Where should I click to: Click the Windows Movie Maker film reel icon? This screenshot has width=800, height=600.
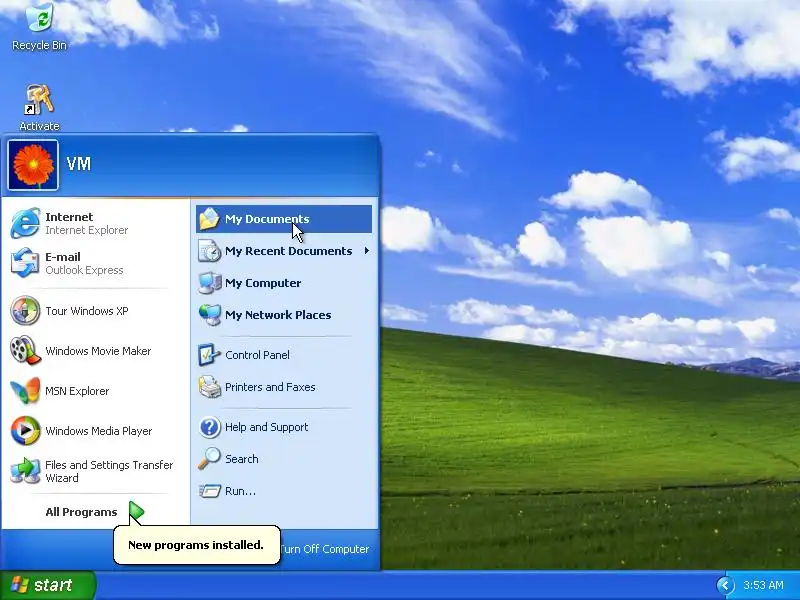[x=25, y=351]
